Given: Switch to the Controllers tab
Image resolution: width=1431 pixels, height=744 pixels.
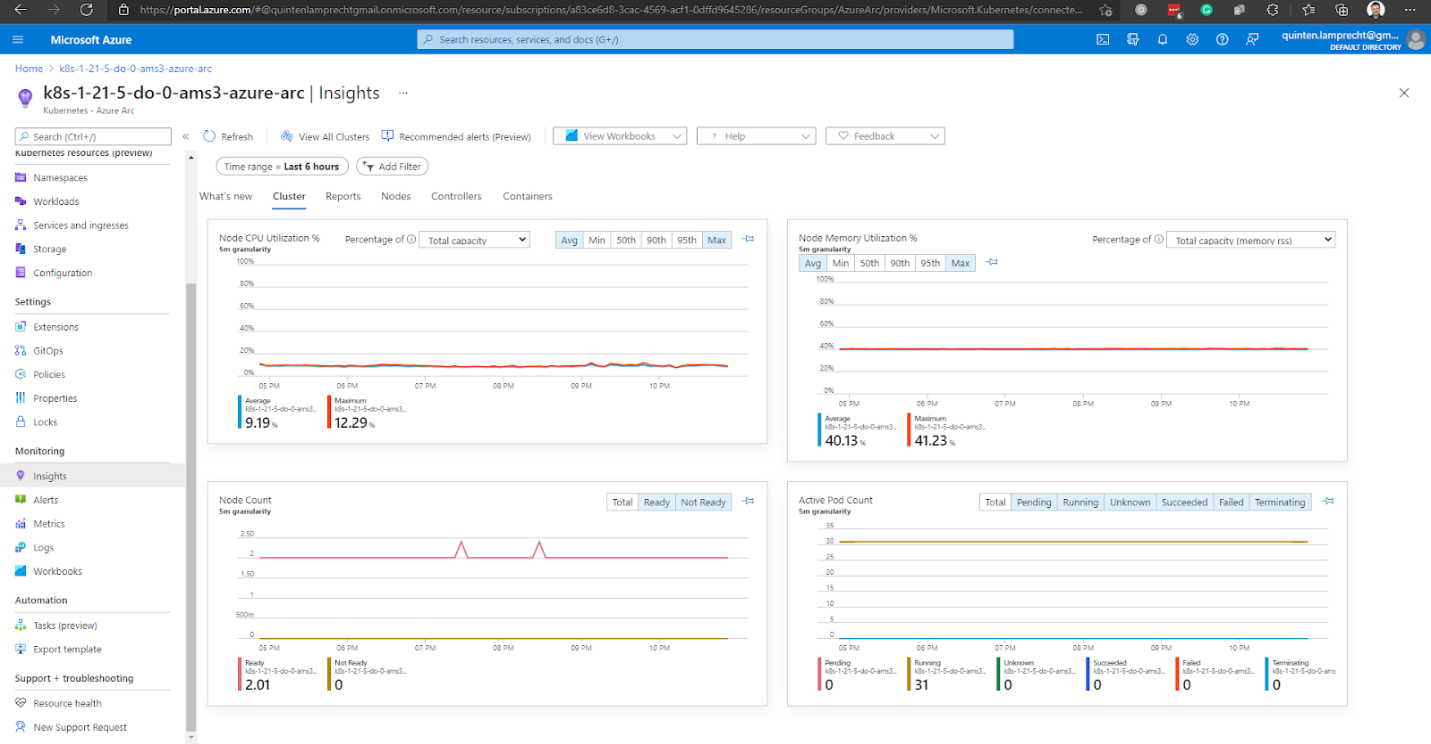Looking at the screenshot, I should pos(456,196).
